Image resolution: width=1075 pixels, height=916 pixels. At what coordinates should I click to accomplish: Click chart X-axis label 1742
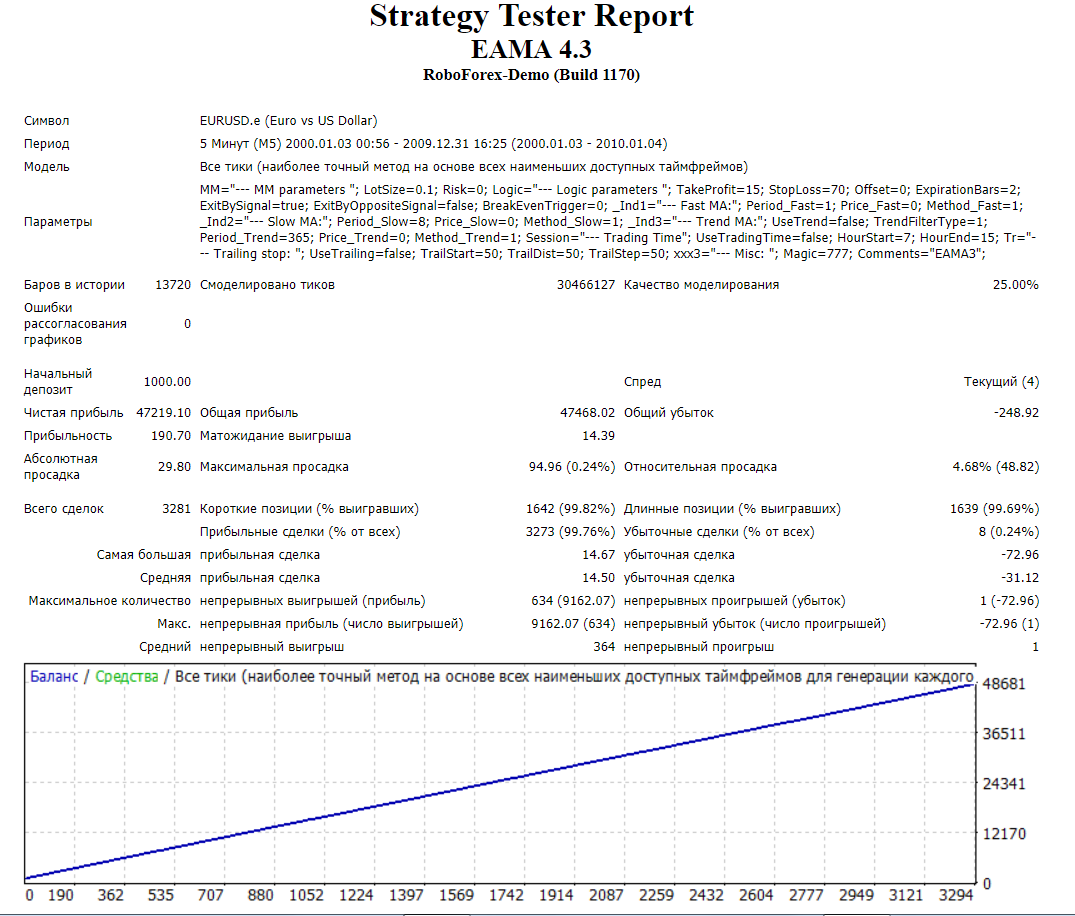tap(506, 895)
